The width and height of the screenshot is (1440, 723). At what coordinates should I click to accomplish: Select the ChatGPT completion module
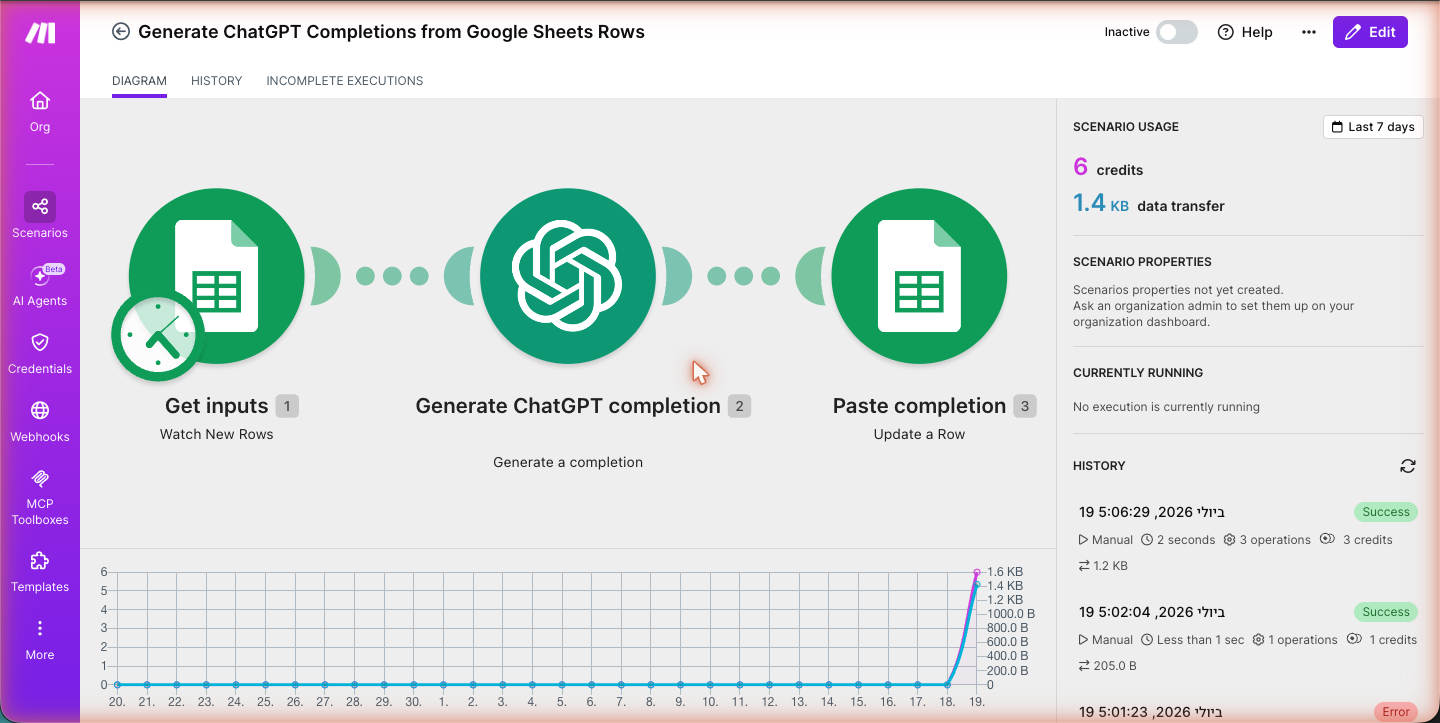tap(568, 275)
